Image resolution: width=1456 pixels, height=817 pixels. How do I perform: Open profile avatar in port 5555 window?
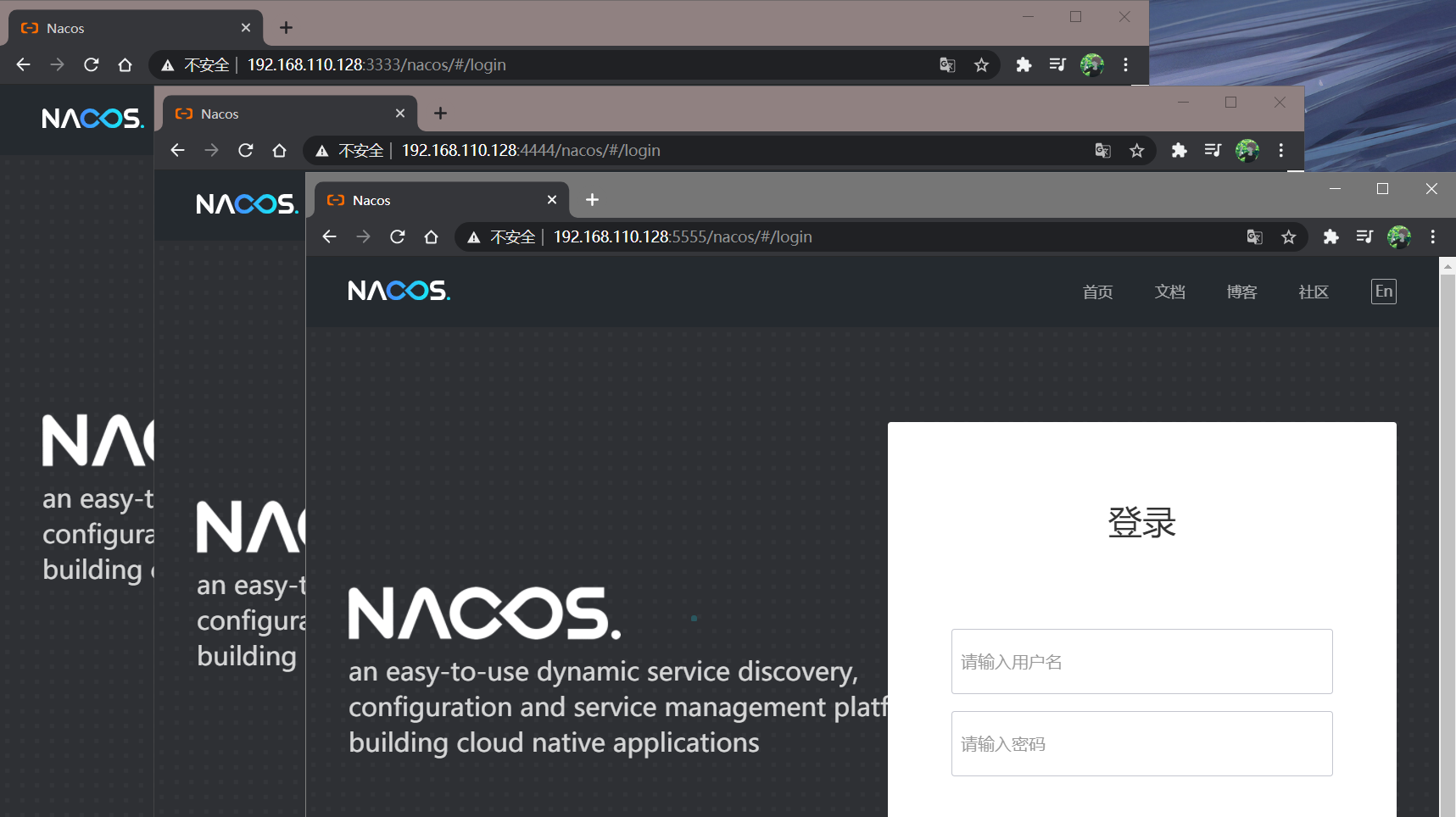pyautogui.click(x=1399, y=237)
